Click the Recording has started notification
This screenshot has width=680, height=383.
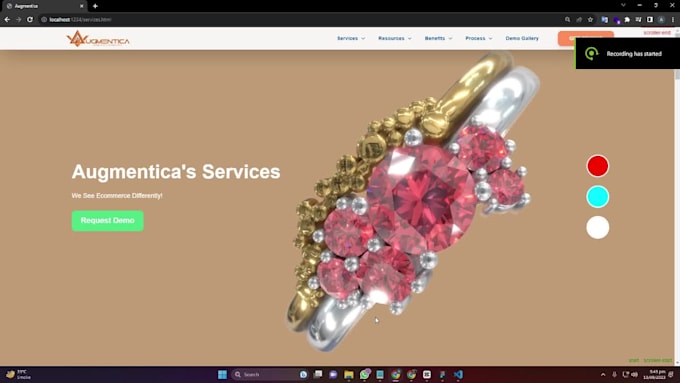click(x=627, y=53)
